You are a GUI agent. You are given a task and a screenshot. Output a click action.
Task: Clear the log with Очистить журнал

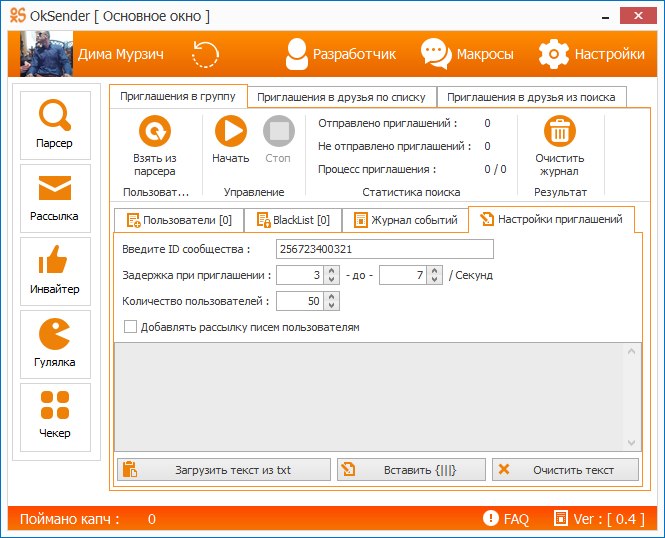(560, 146)
